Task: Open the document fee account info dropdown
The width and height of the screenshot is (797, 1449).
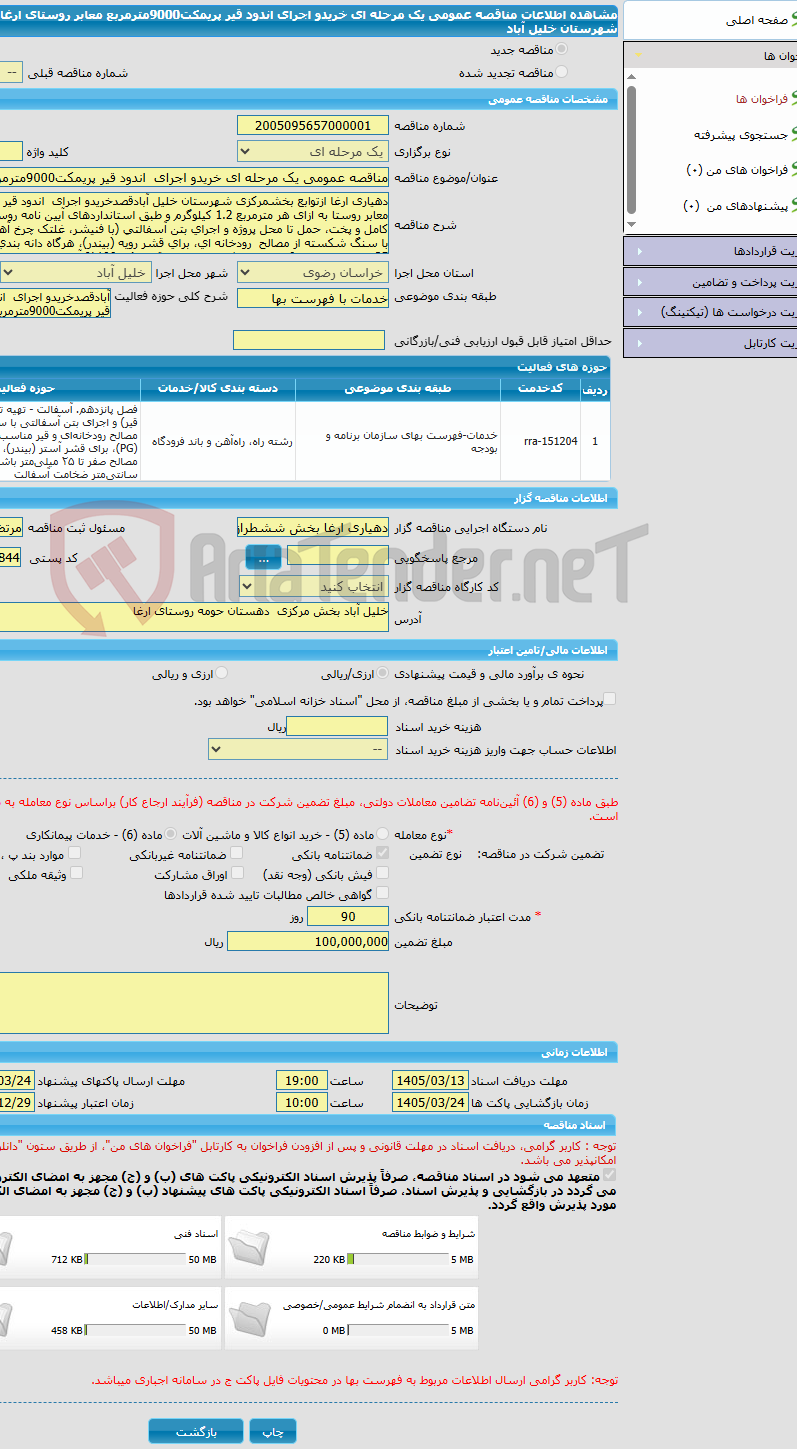Action: (297, 749)
